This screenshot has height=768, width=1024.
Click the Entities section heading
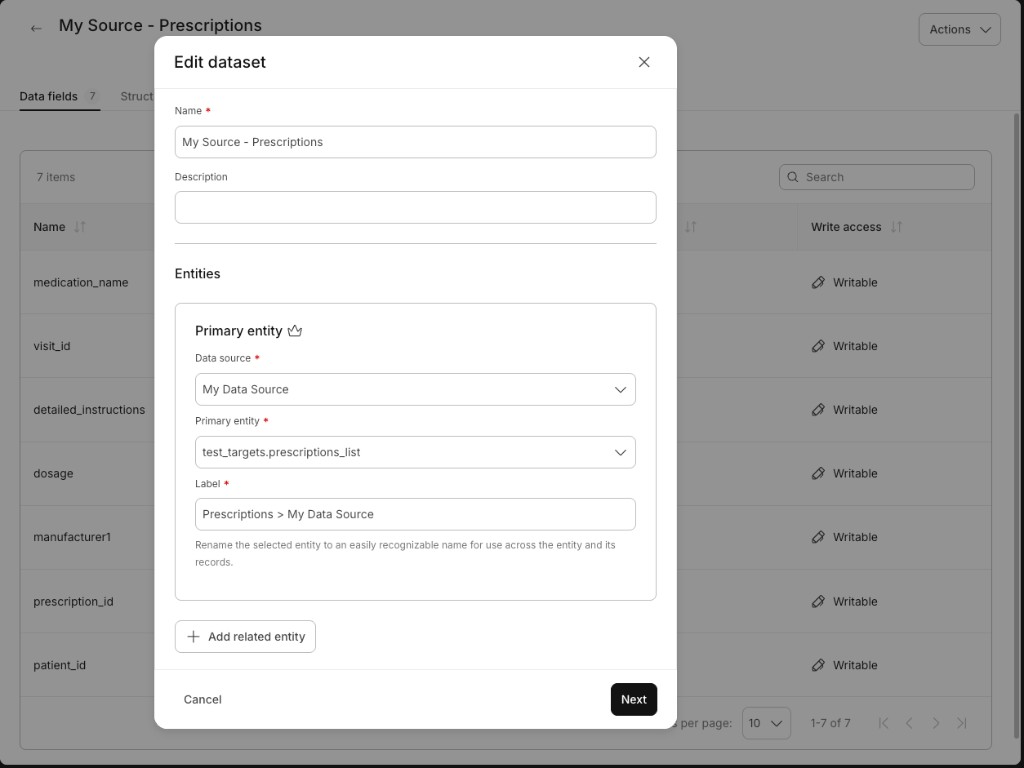[x=197, y=274]
